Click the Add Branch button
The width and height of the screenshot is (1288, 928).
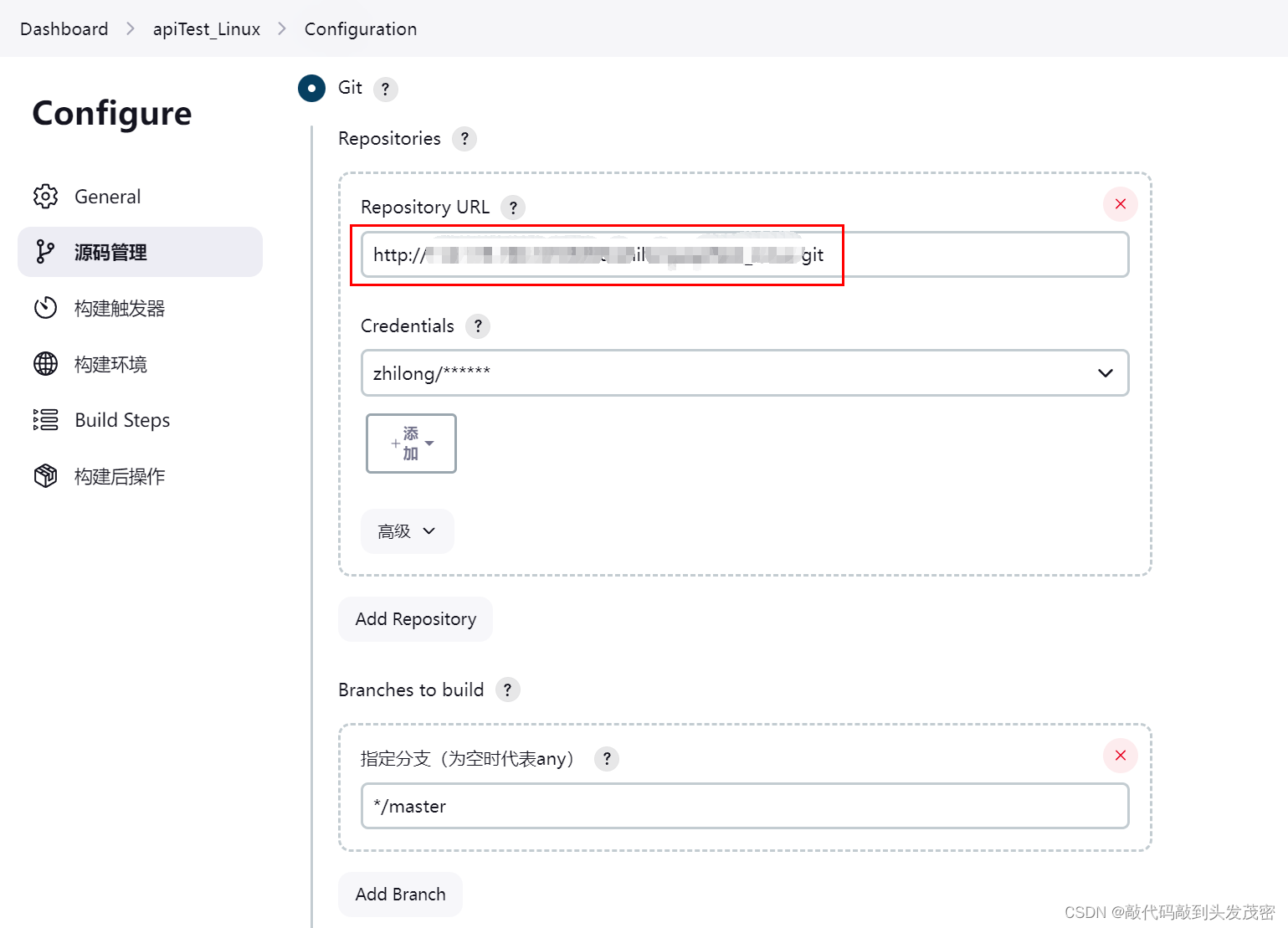[x=400, y=895]
